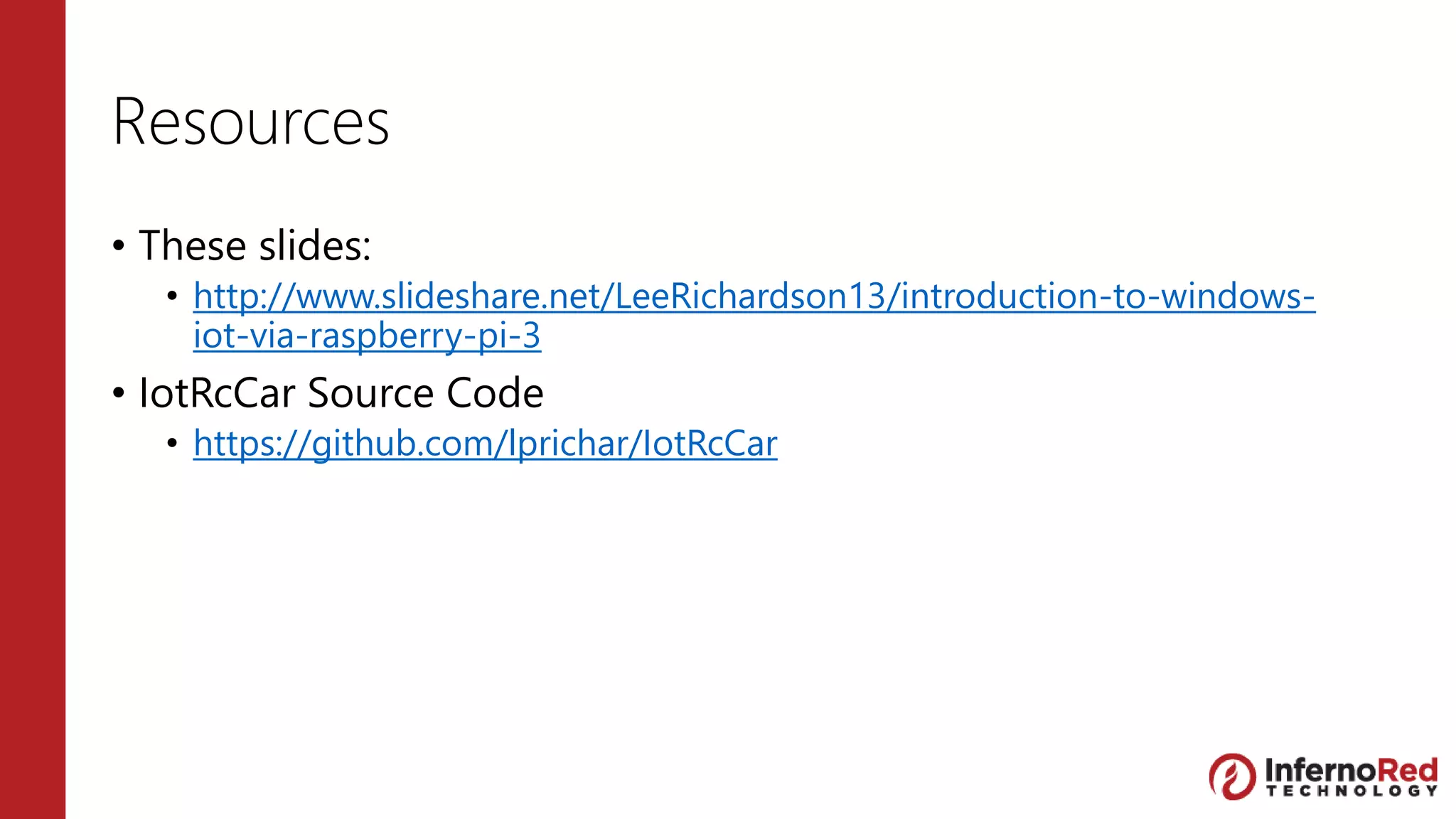1456x819 pixels.
Task: Select the 'Resources' slide title
Action: [x=251, y=122]
